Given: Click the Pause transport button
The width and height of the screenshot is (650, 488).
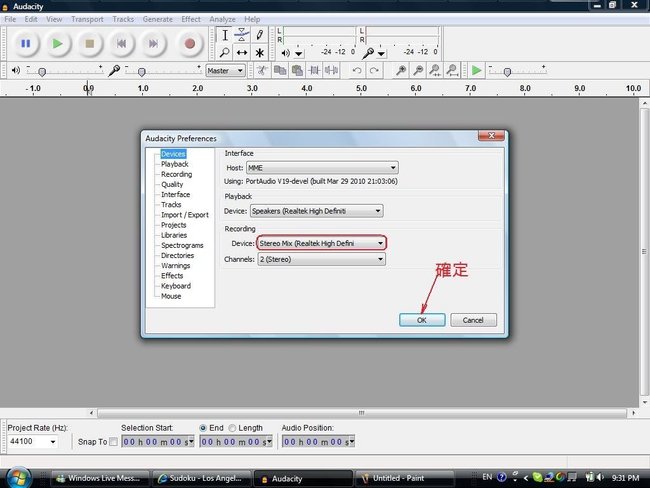Looking at the screenshot, I should (x=26, y=44).
